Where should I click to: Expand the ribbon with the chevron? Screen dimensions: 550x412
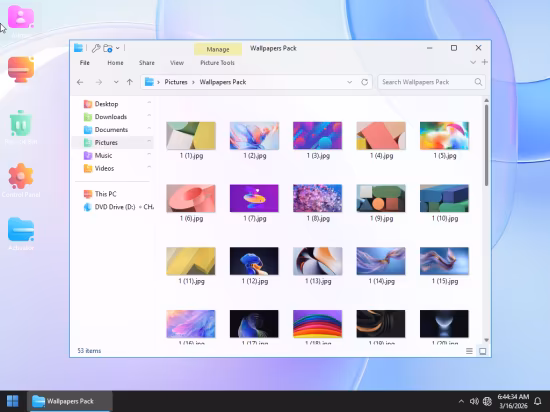(473, 62)
